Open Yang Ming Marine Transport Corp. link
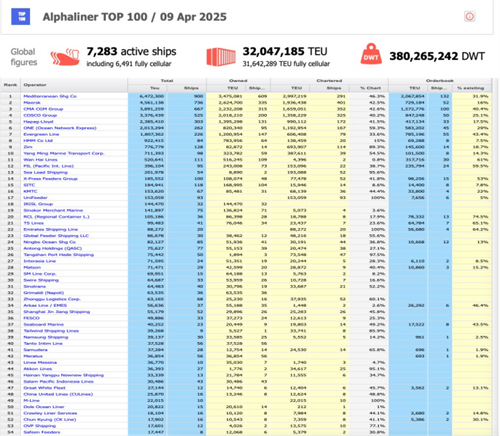Screen dimensions: 500x436 point(64,153)
